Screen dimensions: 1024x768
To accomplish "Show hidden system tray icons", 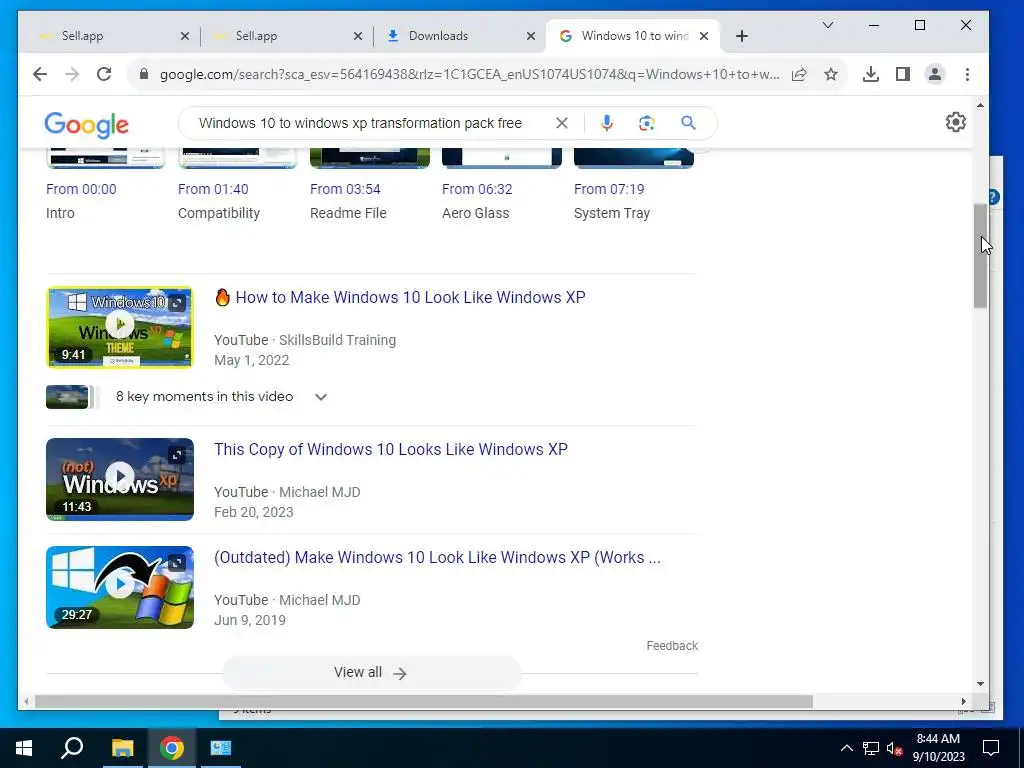I will pyautogui.click(x=846, y=748).
